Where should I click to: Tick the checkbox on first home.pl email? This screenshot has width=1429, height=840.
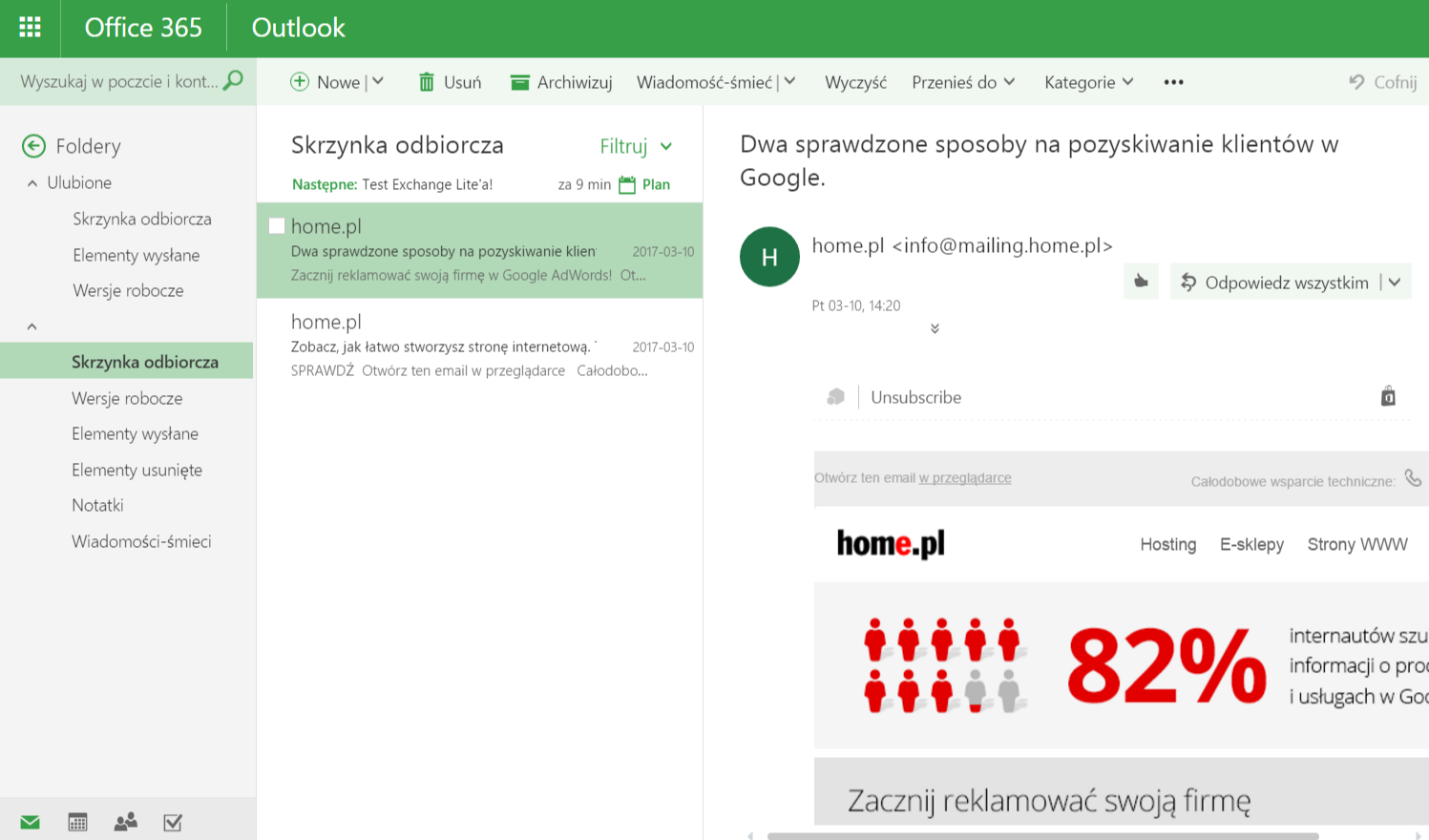(x=277, y=226)
